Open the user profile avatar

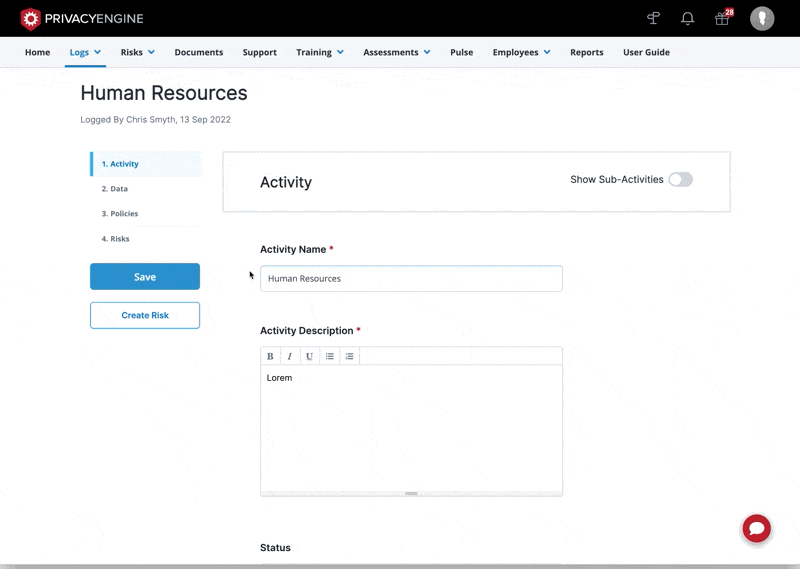[x=762, y=18]
